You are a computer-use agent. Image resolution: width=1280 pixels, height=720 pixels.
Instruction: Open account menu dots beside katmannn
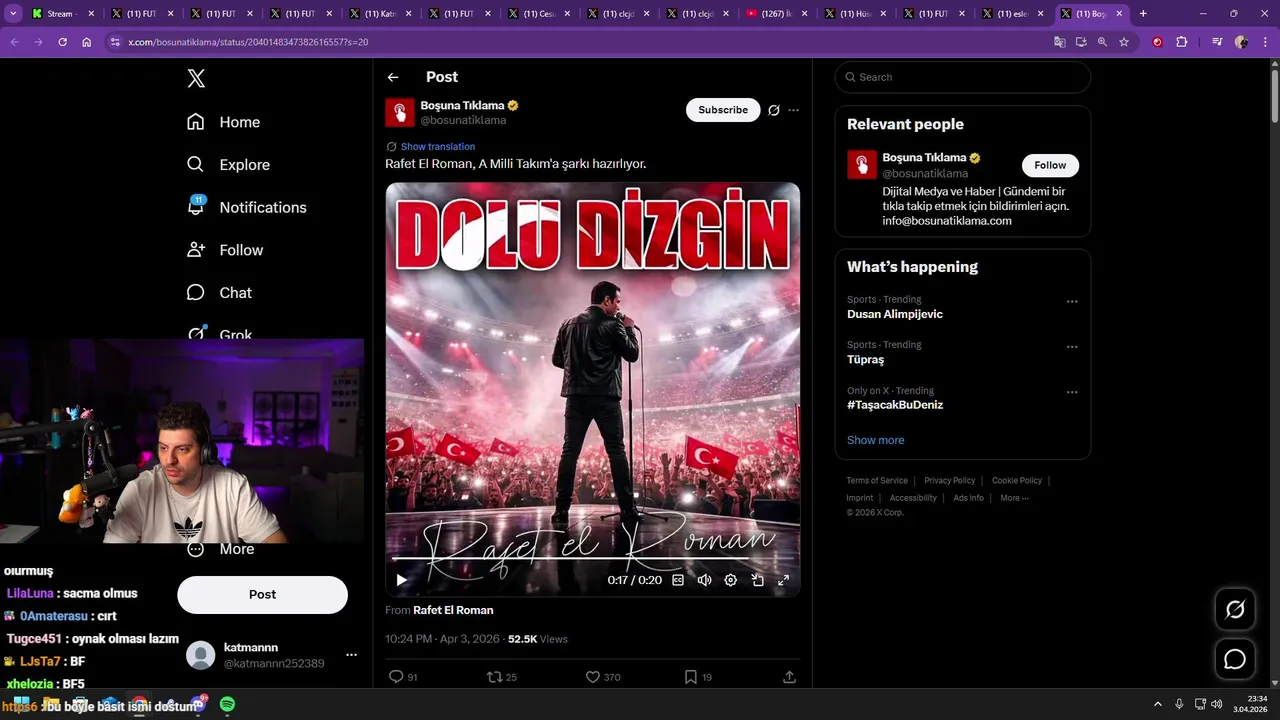[351, 655]
